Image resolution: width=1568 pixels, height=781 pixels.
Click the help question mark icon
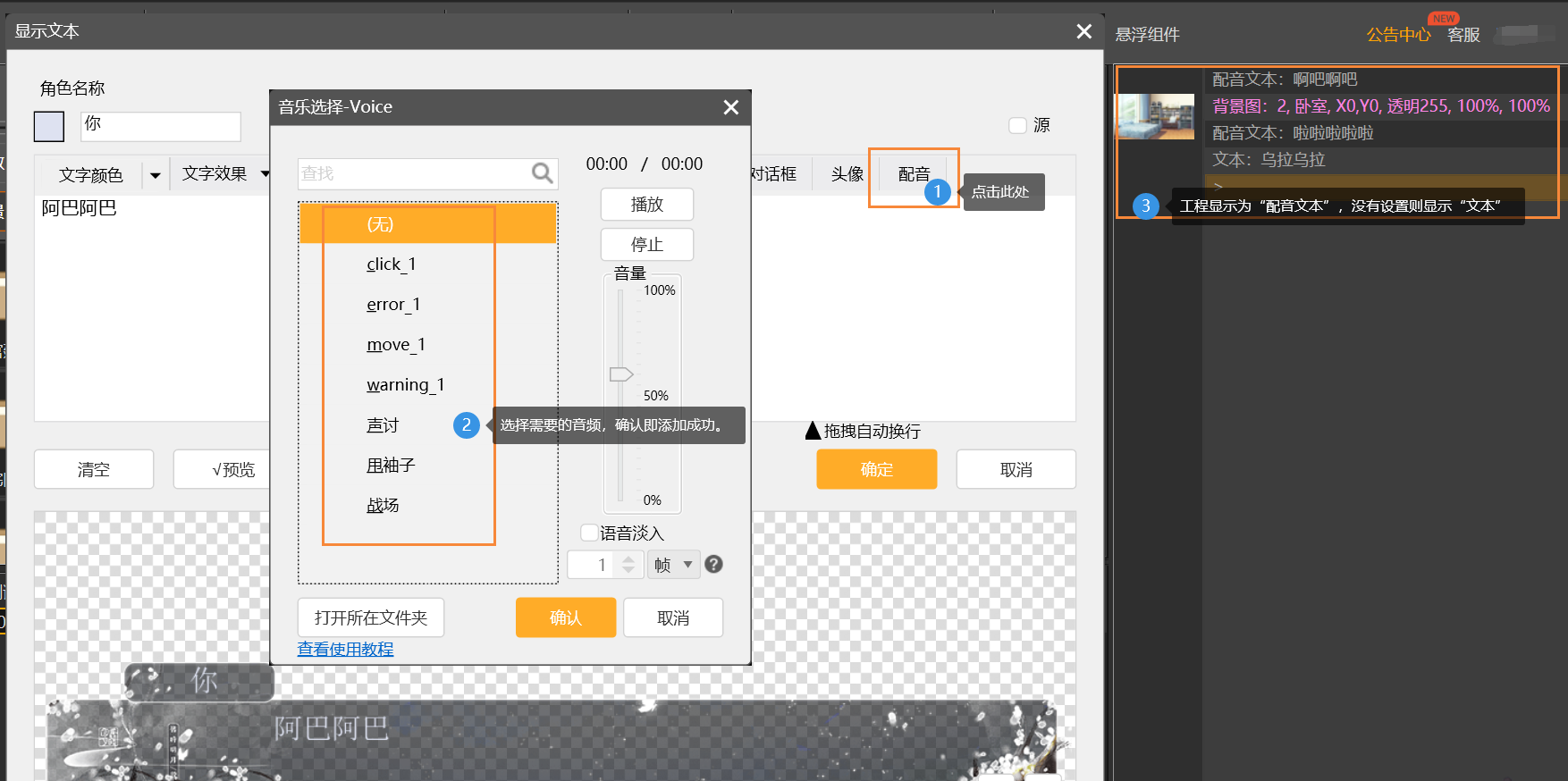tap(713, 564)
